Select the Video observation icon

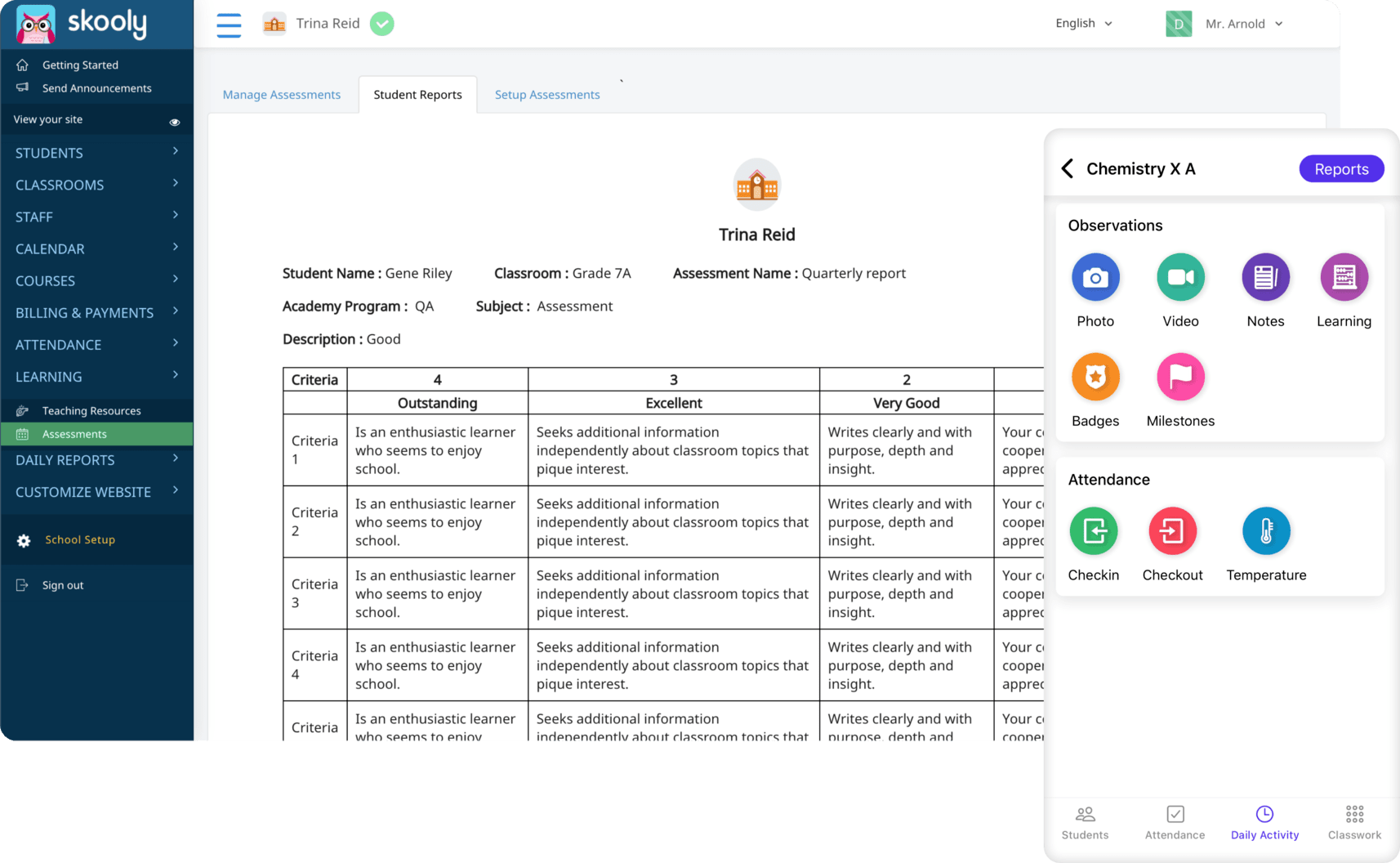pyautogui.click(x=1179, y=277)
